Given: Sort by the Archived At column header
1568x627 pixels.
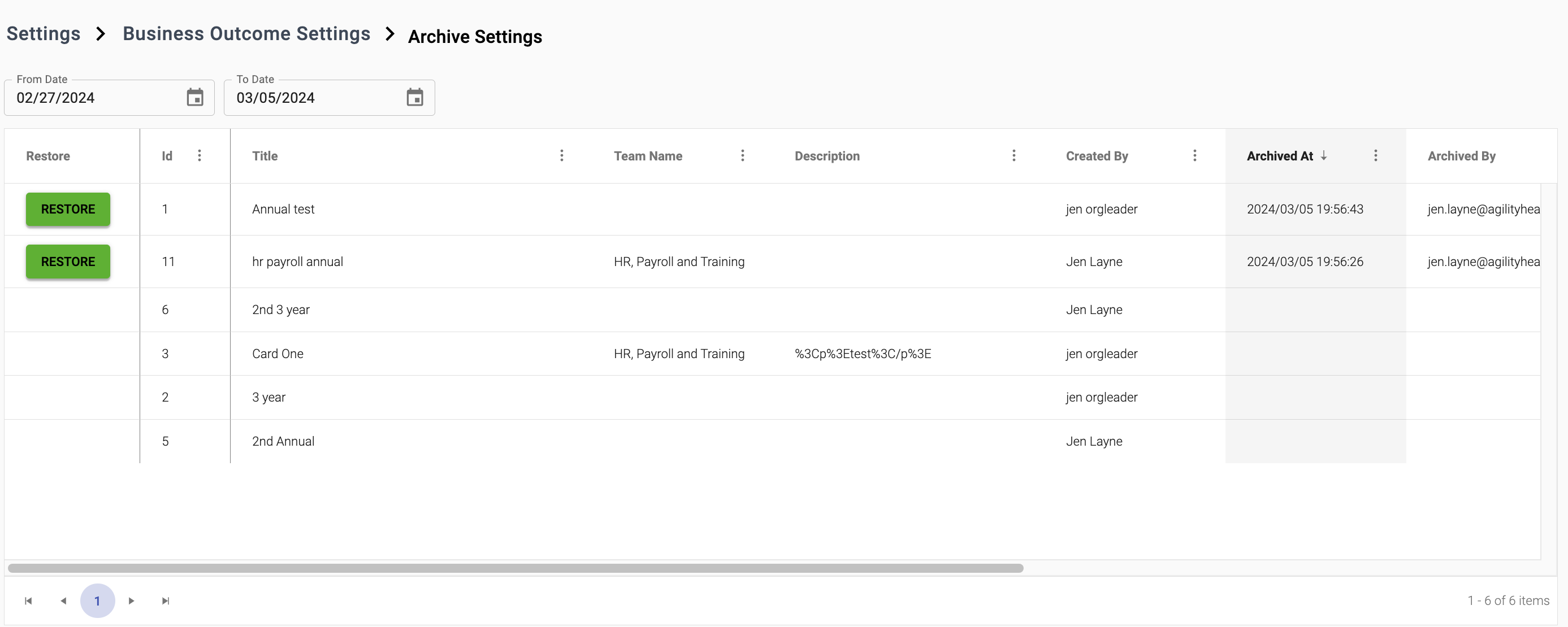Looking at the screenshot, I should point(1280,156).
